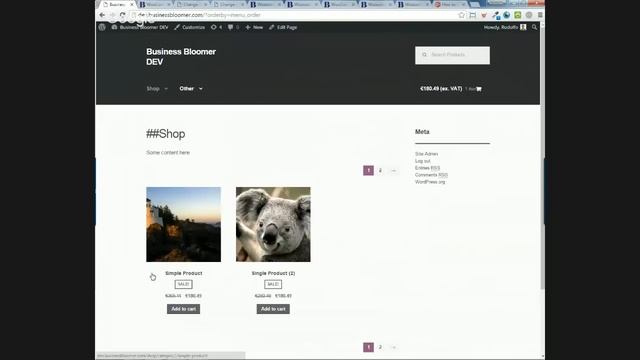
Task: Open the WordPress logo menu in admin bar
Action: (x=102, y=27)
